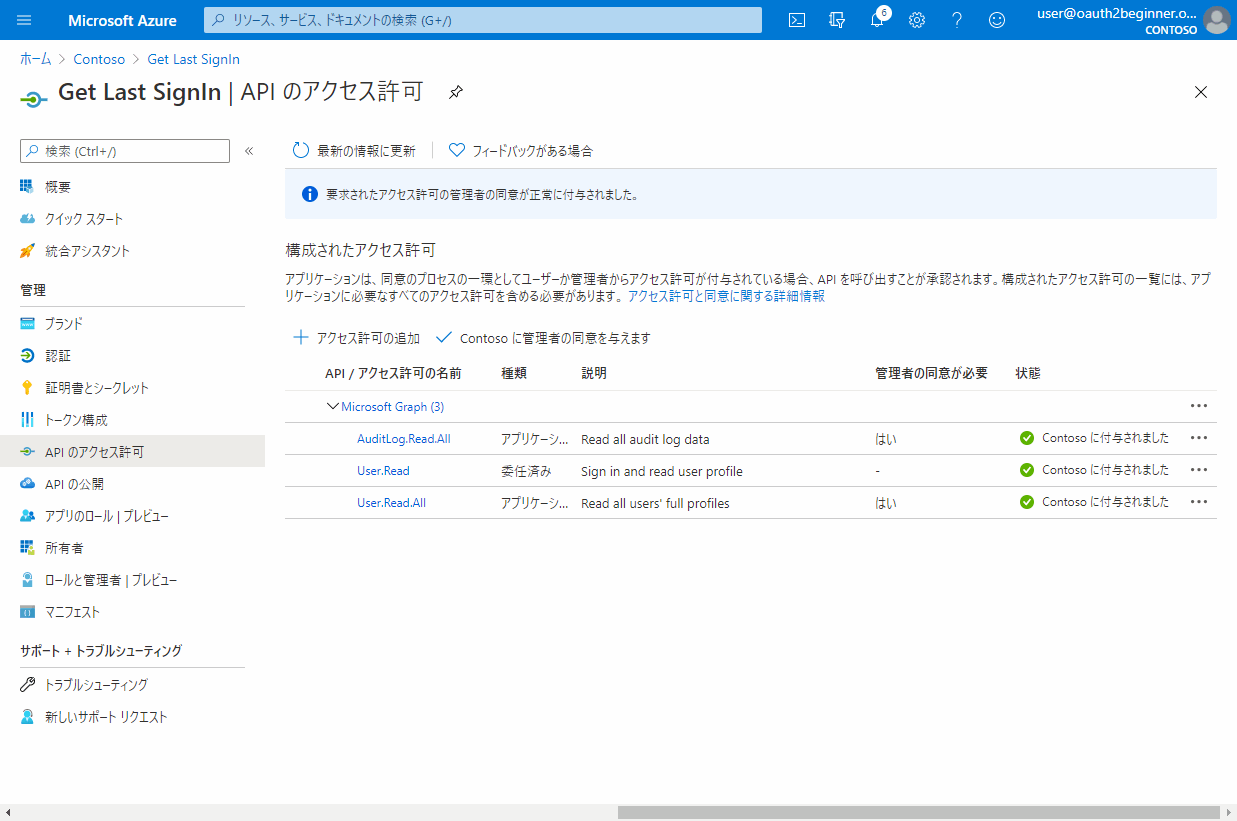Open the notifications bell

877,20
